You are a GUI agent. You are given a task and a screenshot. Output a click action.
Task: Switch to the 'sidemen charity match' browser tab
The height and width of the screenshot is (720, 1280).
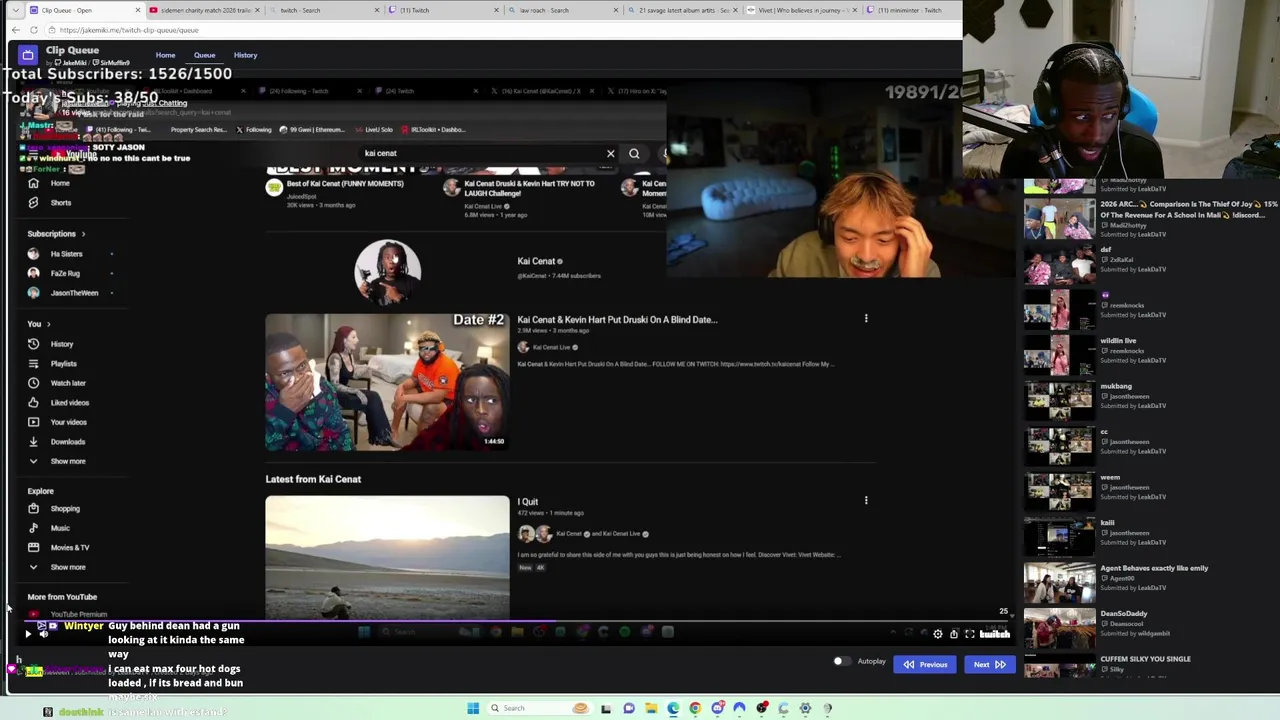[x=205, y=10]
